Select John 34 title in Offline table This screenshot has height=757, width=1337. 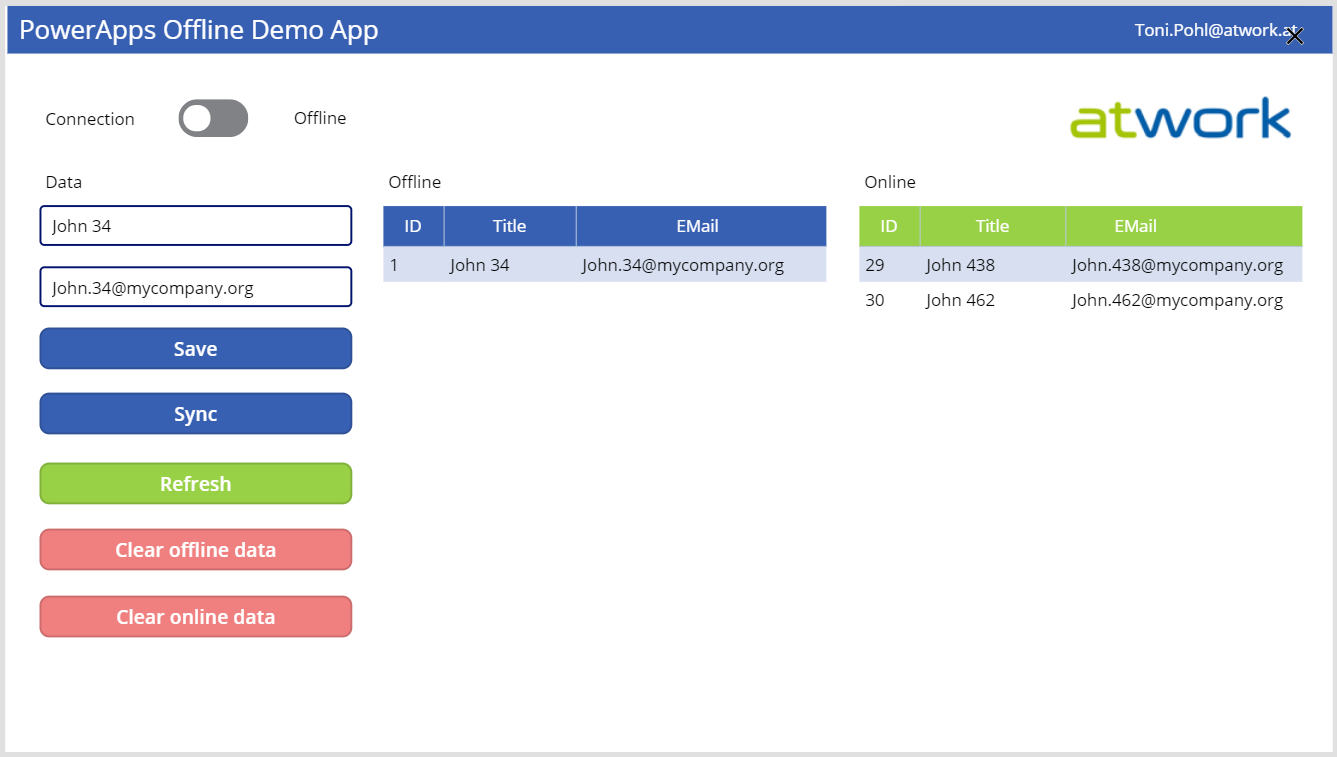click(x=480, y=265)
